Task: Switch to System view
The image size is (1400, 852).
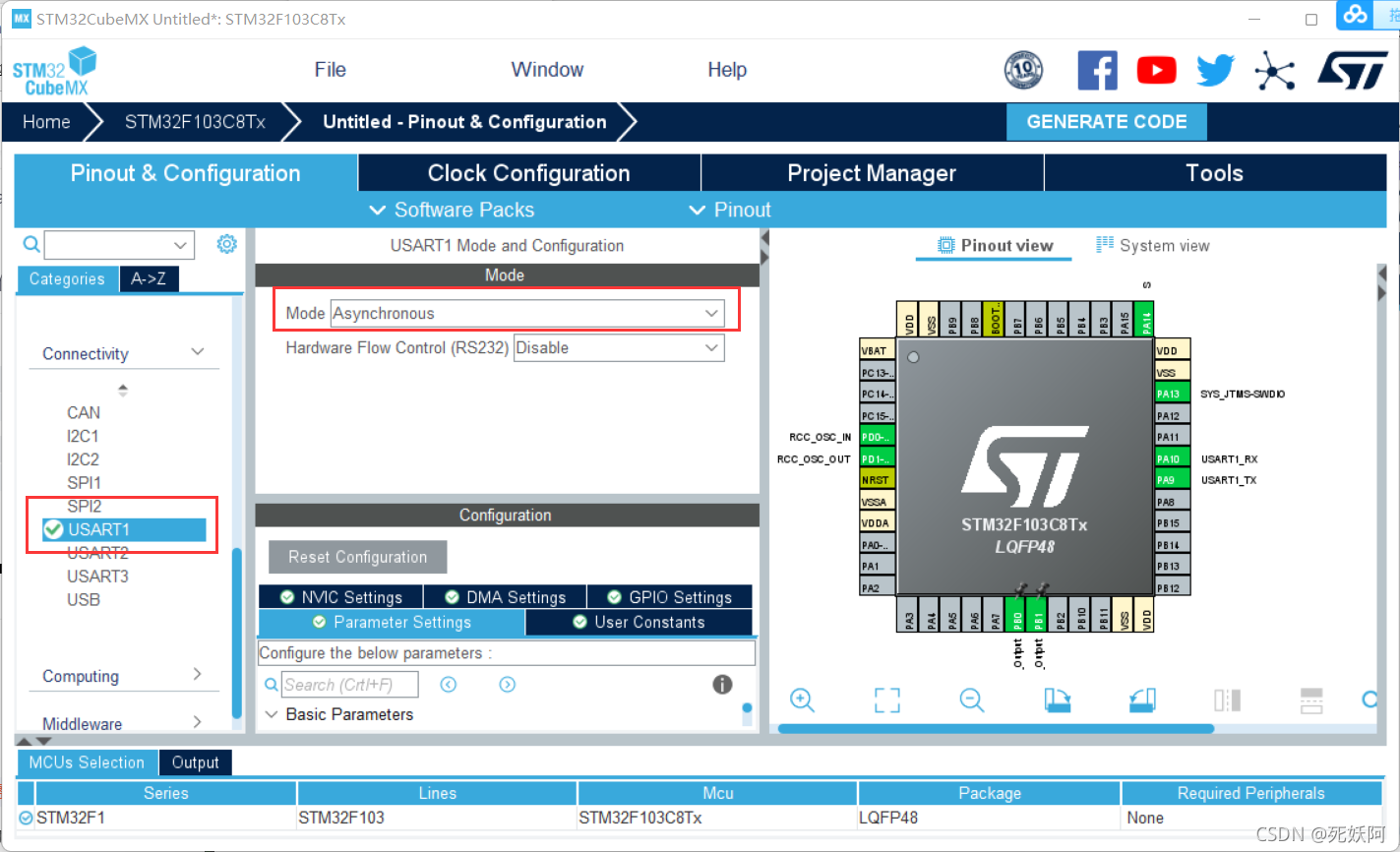Action: 1153,246
